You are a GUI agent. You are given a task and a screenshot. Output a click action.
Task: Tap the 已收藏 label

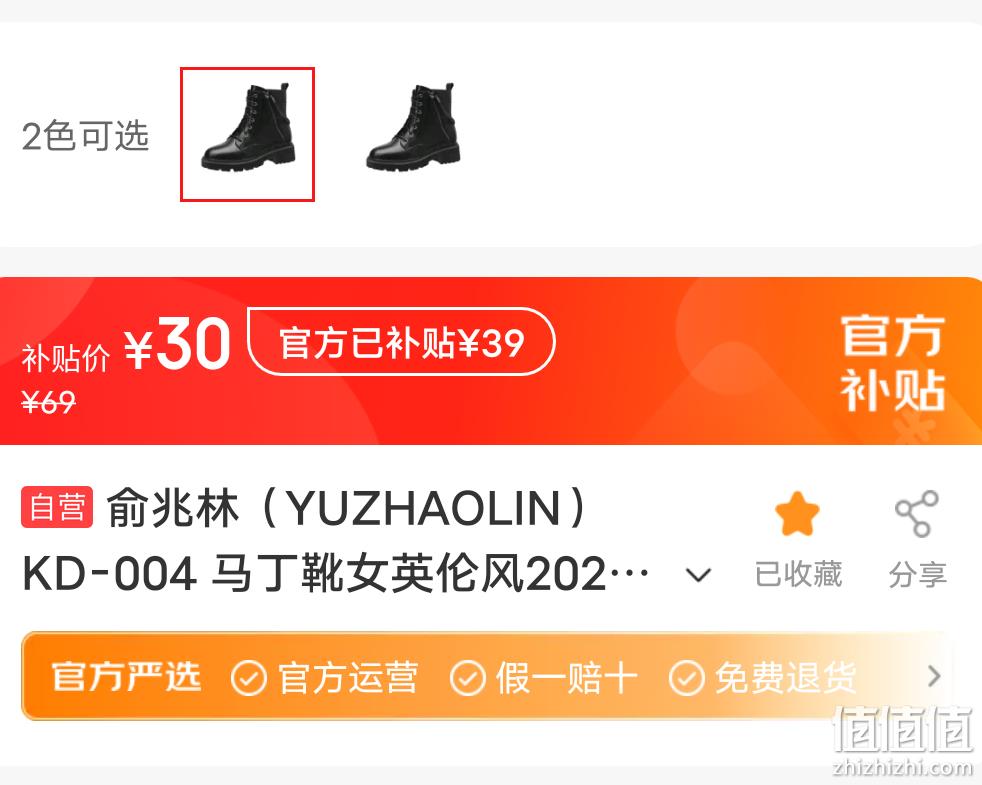coord(799,574)
